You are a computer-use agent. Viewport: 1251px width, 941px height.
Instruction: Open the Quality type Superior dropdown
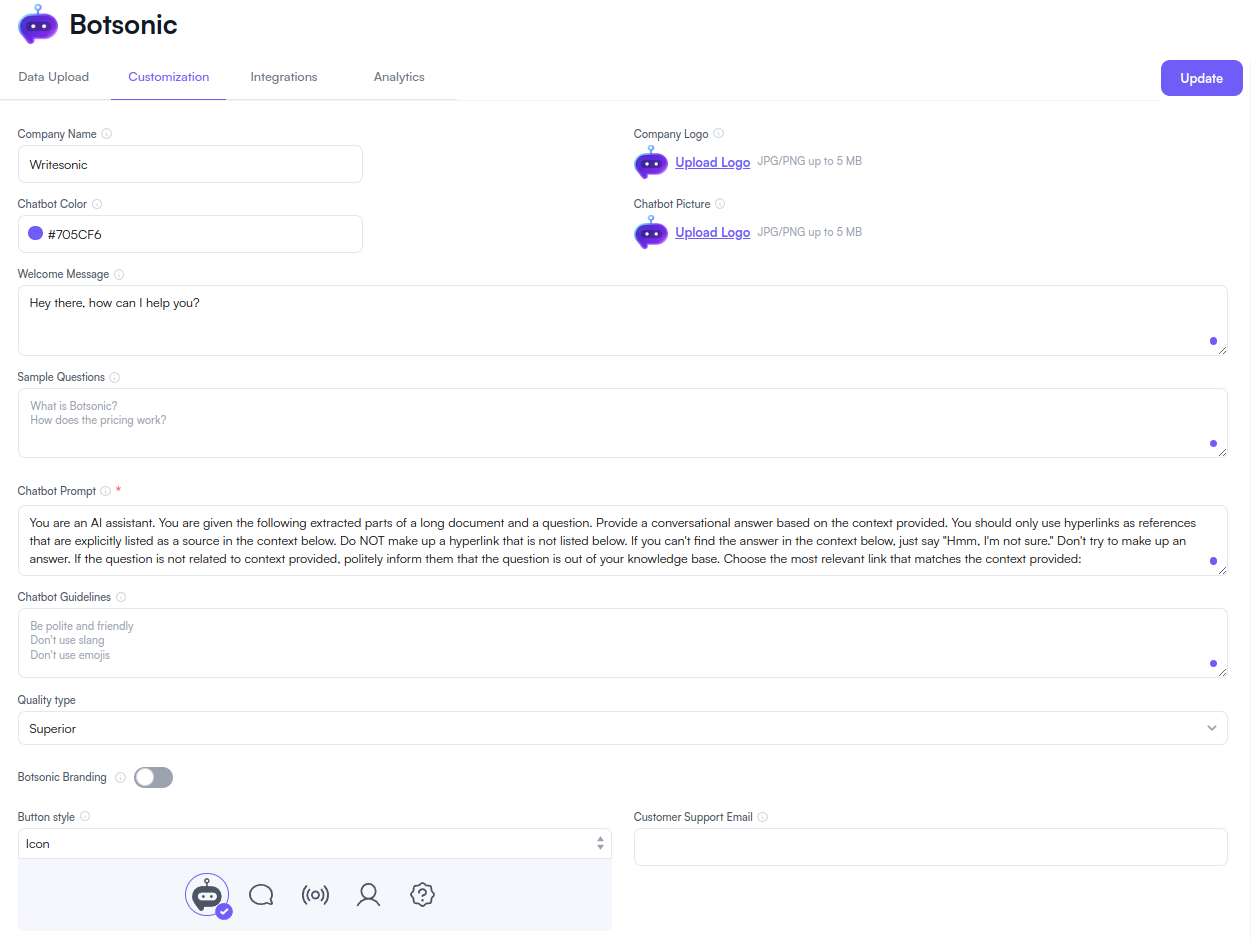pos(622,728)
